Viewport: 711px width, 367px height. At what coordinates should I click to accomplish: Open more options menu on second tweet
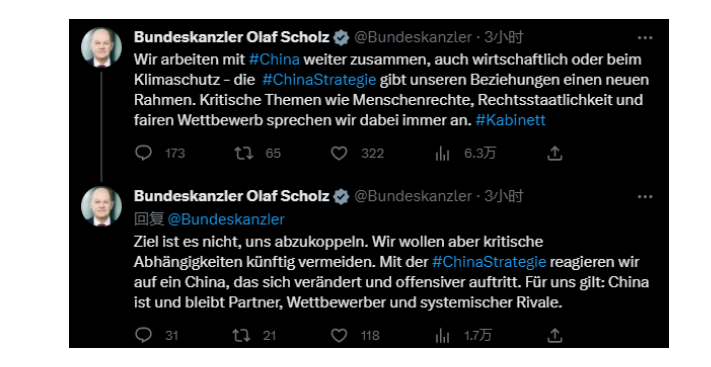pyautogui.click(x=645, y=196)
